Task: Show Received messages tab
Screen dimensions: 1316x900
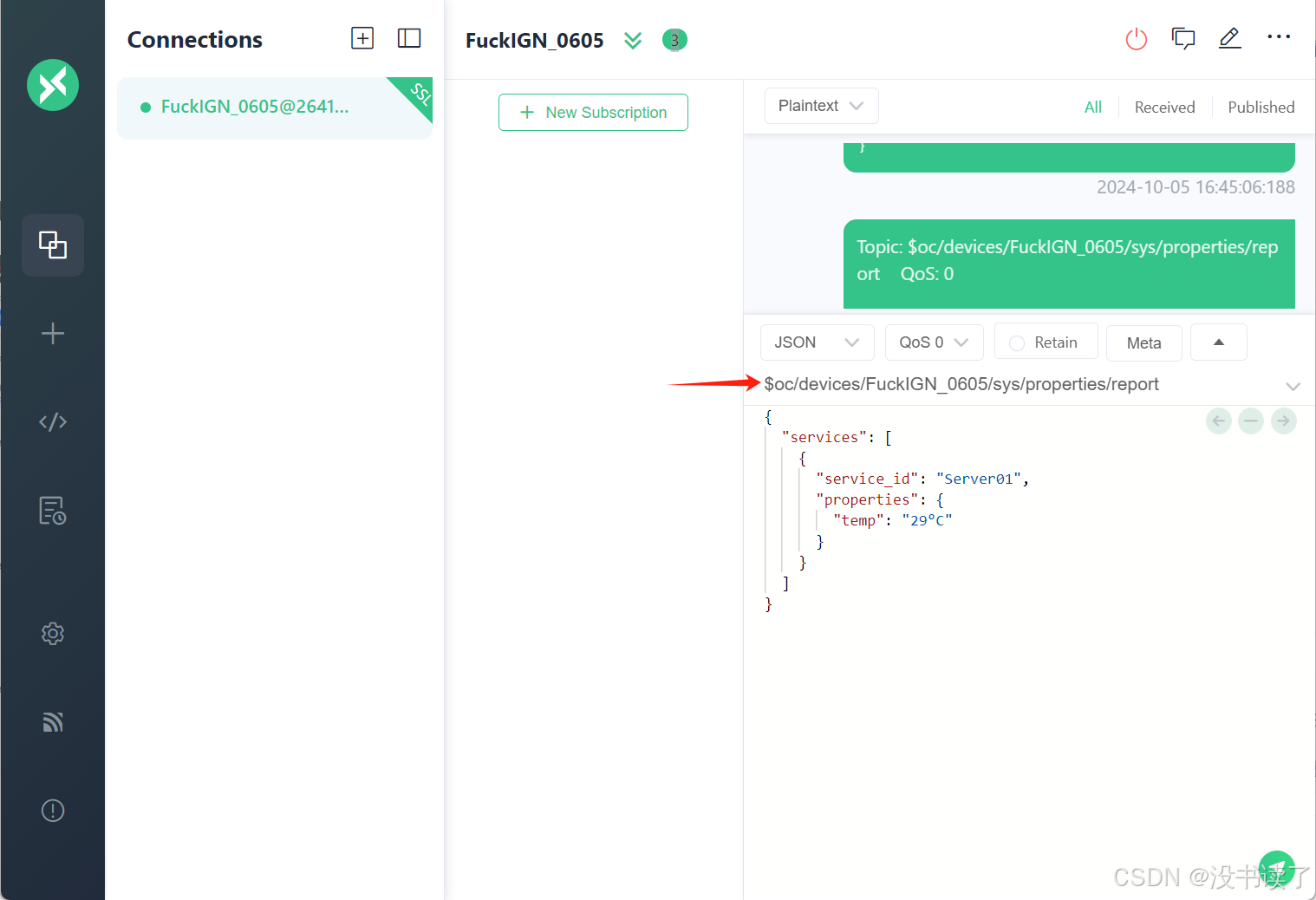Action: pyautogui.click(x=1164, y=107)
